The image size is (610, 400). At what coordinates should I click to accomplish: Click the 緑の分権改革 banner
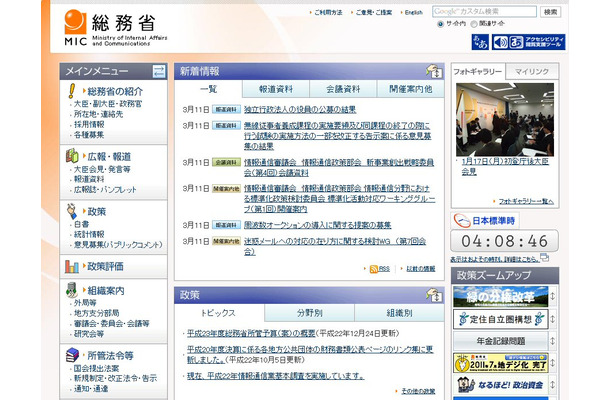tap(501, 296)
